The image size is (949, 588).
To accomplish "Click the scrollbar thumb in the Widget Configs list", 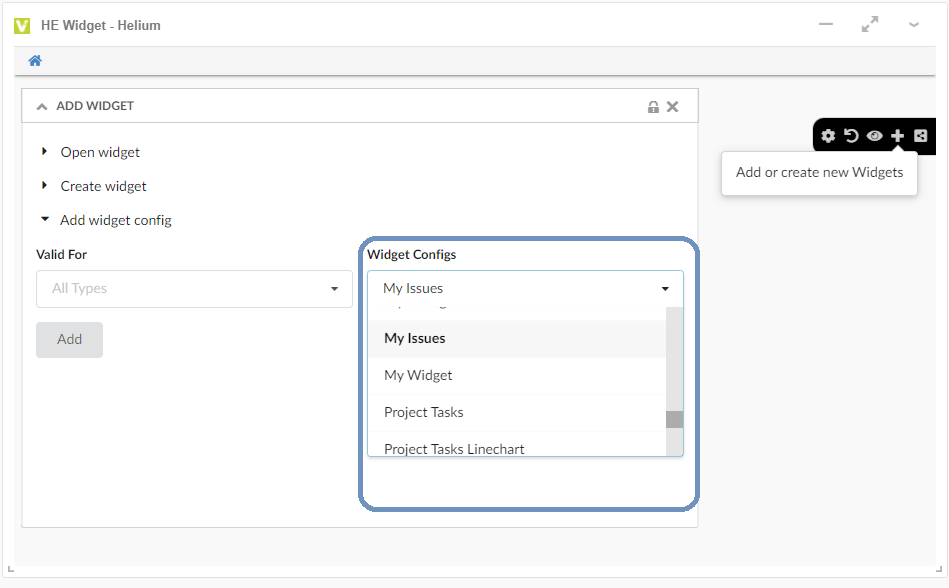I will [675, 419].
